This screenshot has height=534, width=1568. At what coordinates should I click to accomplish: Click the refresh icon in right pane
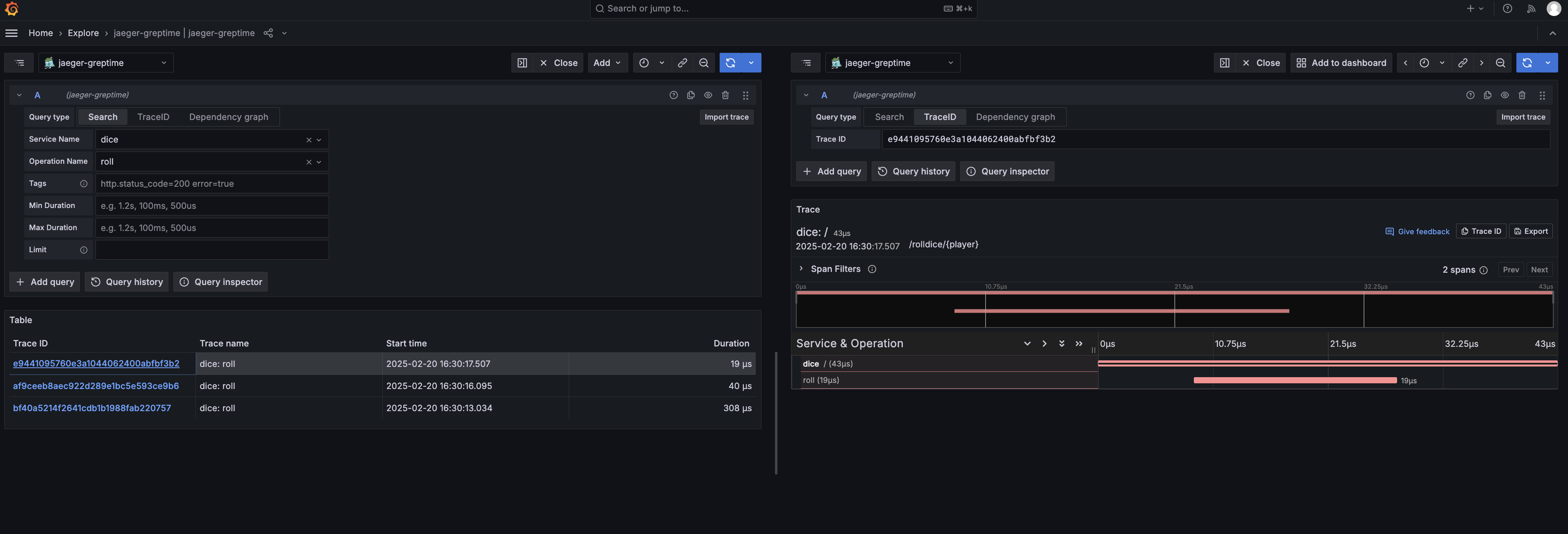pos(1527,63)
